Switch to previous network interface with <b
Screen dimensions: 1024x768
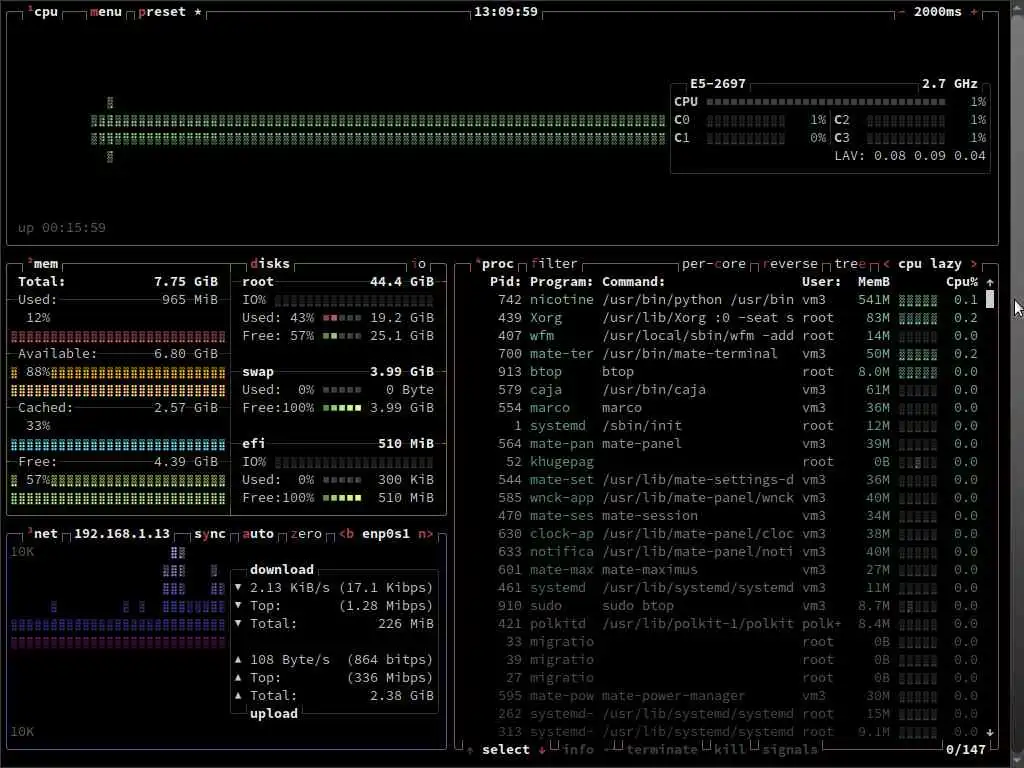347,534
